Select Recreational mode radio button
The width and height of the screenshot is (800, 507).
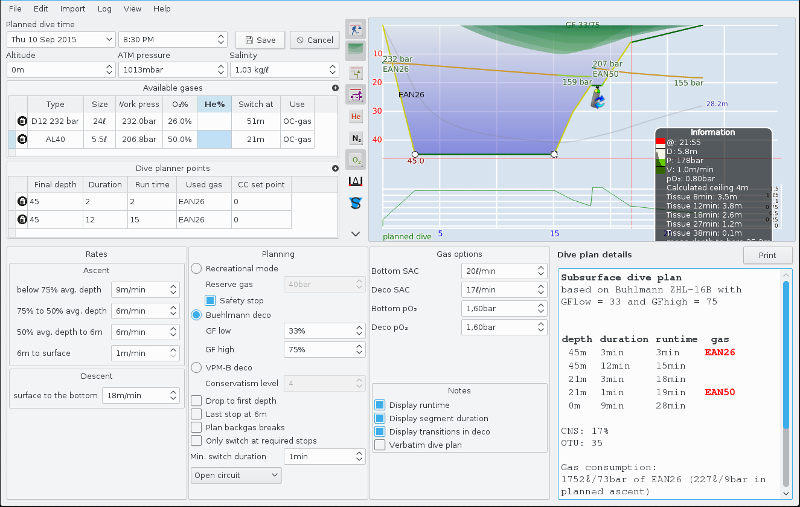[196, 269]
